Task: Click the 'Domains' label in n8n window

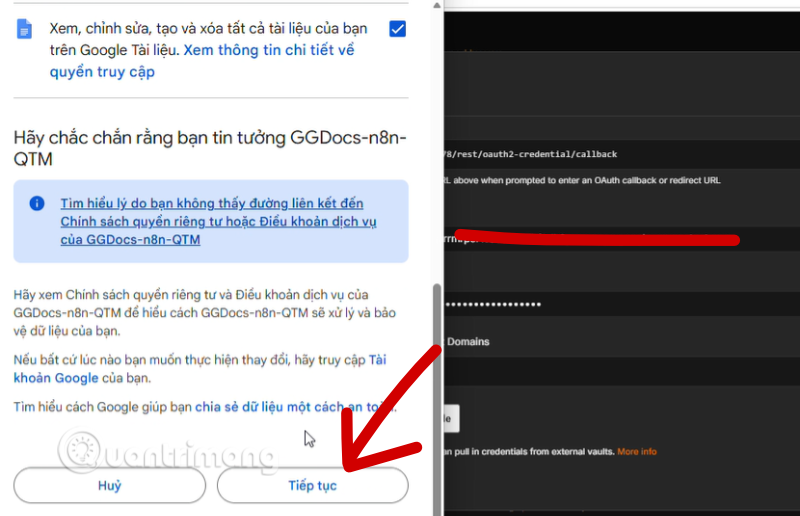Action: pyautogui.click(x=468, y=341)
